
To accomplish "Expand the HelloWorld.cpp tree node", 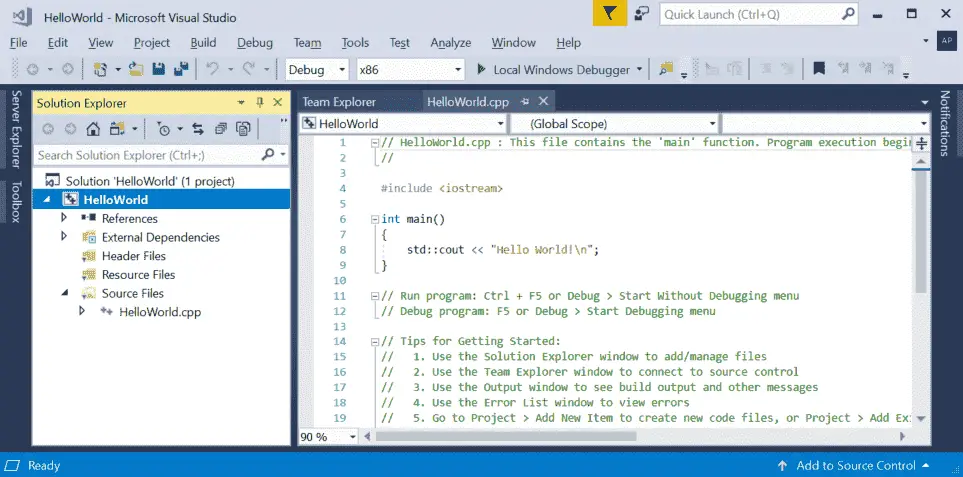I will (x=82, y=311).
